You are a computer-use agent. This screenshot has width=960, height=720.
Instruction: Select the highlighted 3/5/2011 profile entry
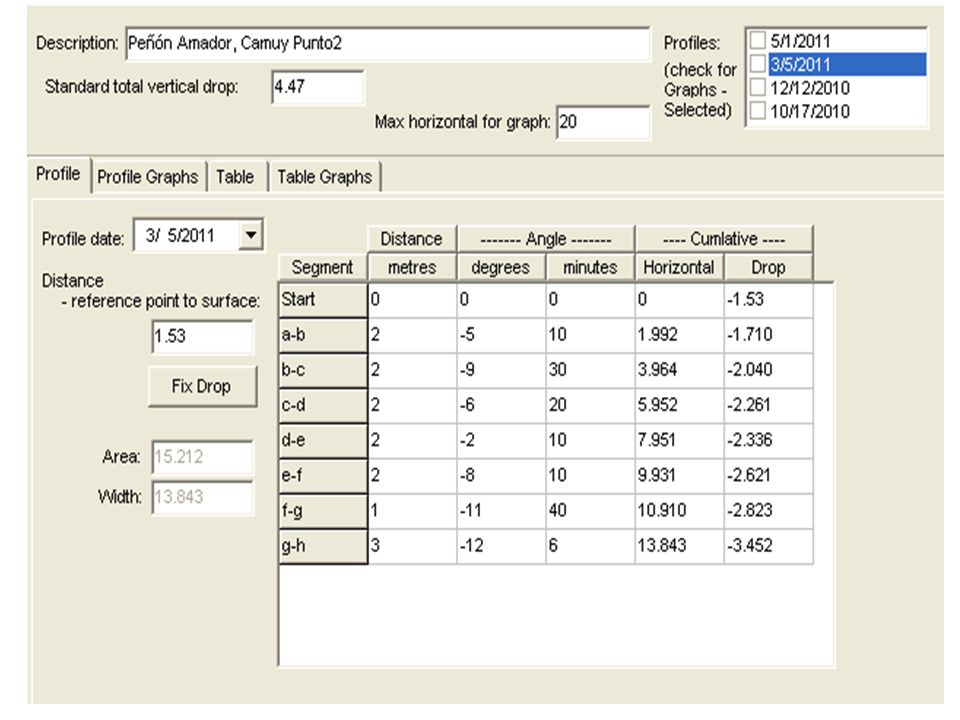tap(847, 64)
